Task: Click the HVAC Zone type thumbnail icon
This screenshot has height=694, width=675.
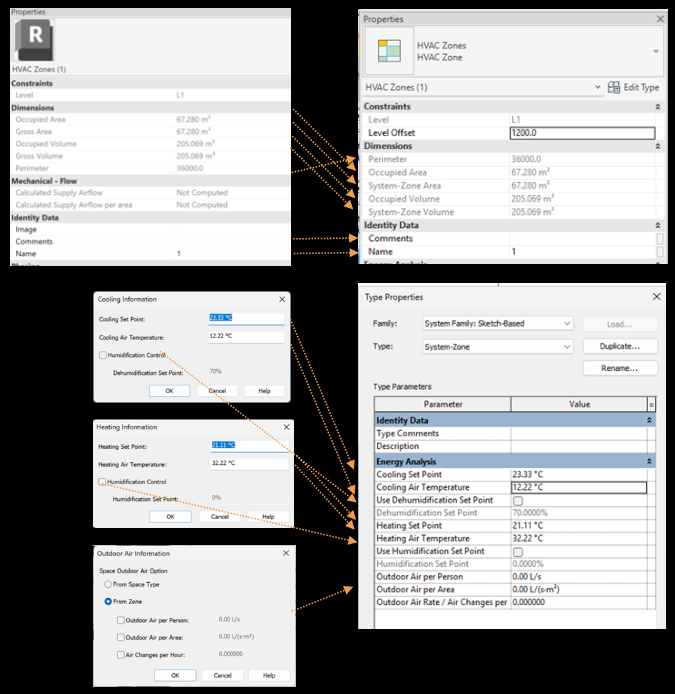Action: (387, 50)
